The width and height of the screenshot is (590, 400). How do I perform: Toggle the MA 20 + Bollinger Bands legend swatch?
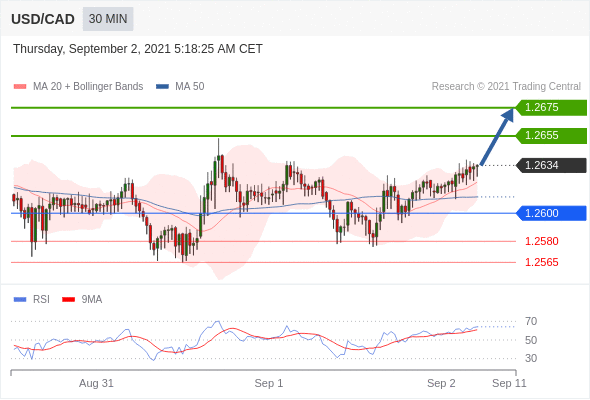20,87
